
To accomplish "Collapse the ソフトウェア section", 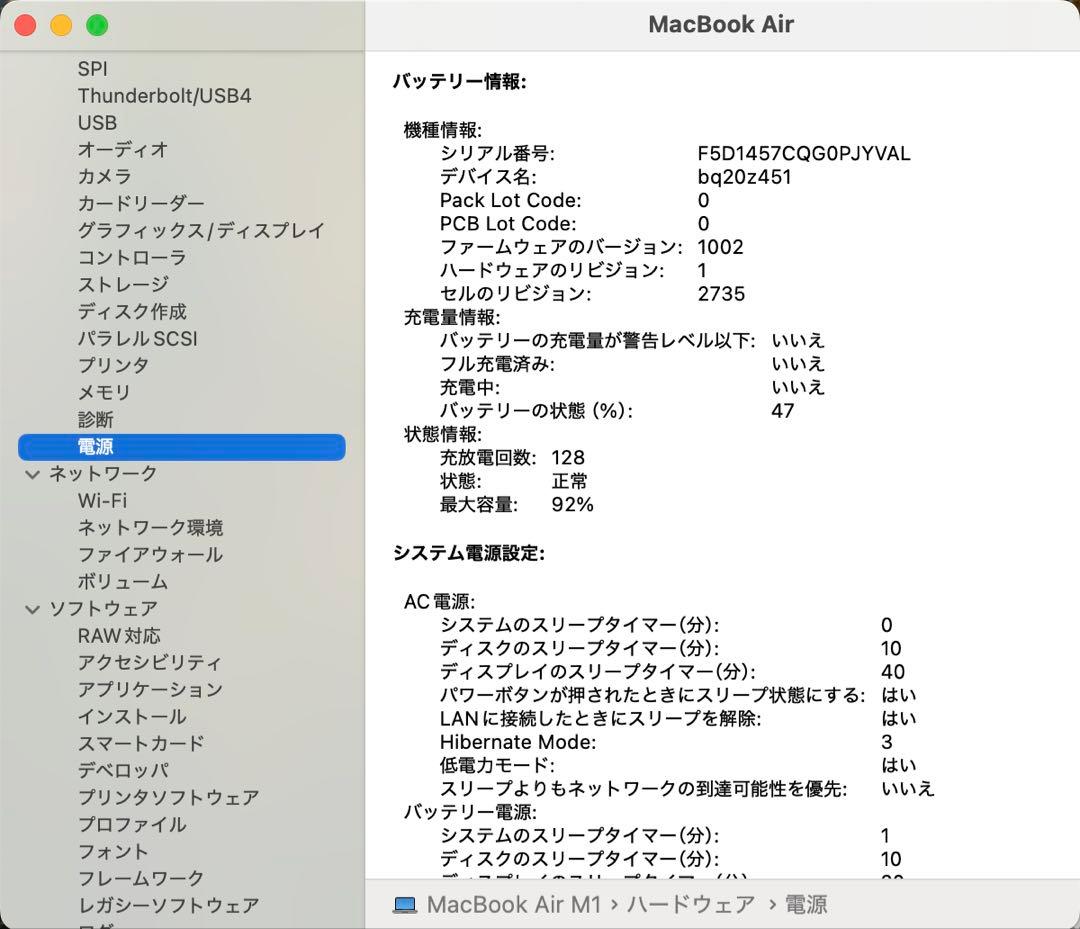I will point(33,608).
